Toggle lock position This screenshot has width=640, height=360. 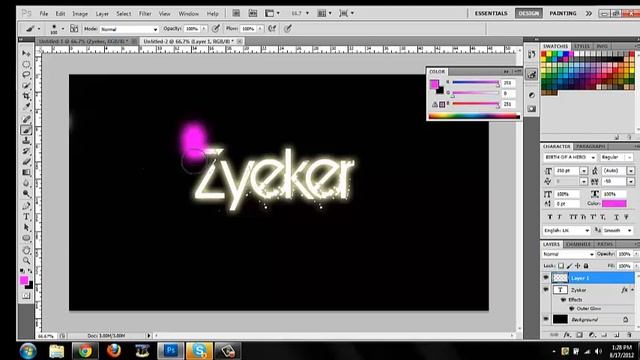click(x=578, y=266)
